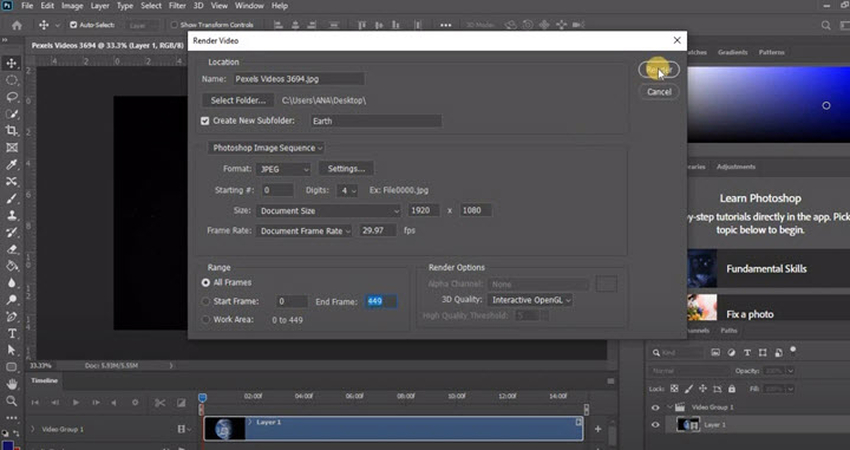Select the Frame tool
The width and height of the screenshot is (850, 450).
click(11, 147)
